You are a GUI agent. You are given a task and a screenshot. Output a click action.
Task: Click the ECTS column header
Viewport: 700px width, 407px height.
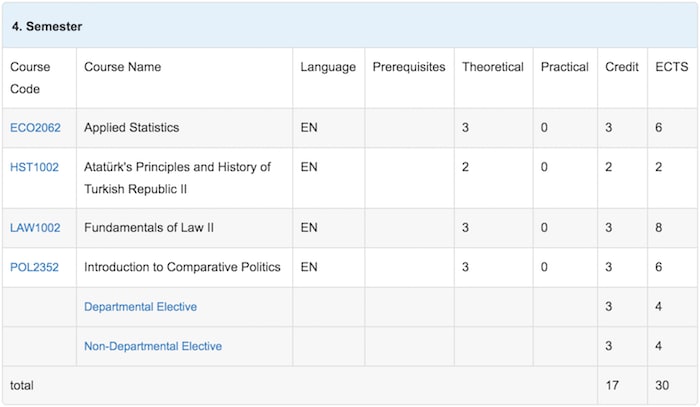tap(669, 68)
